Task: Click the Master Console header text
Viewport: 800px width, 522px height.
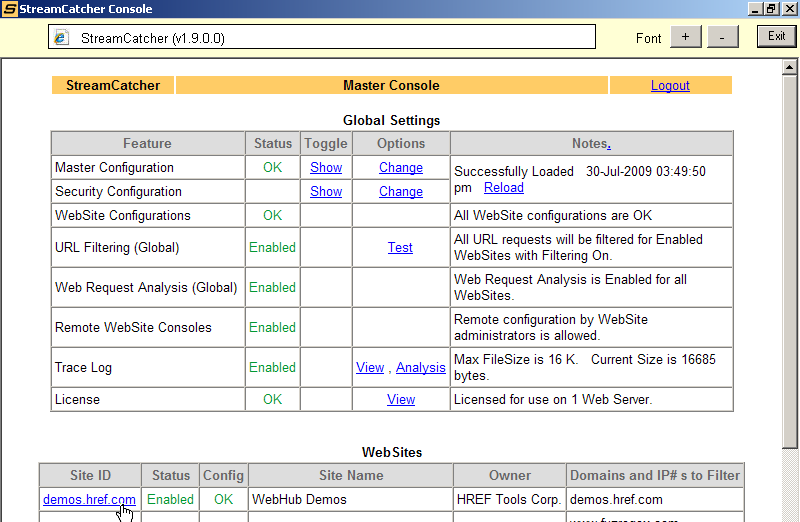Action: point(391,85)
